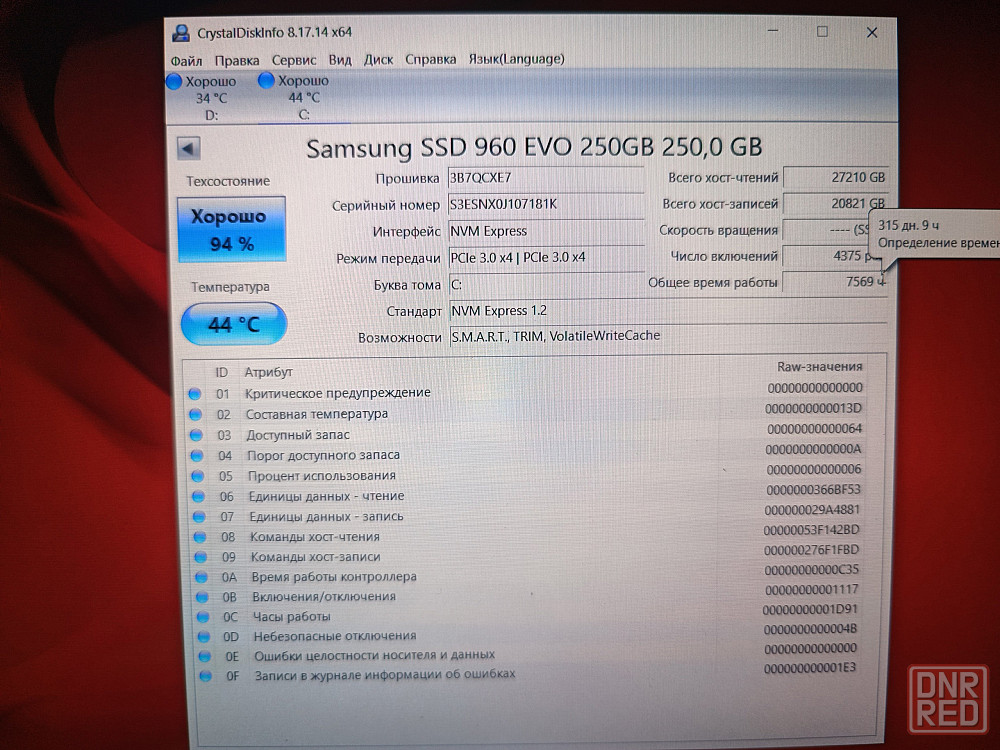Click status icon for Единицы данных - чтение

coord(198,497)
